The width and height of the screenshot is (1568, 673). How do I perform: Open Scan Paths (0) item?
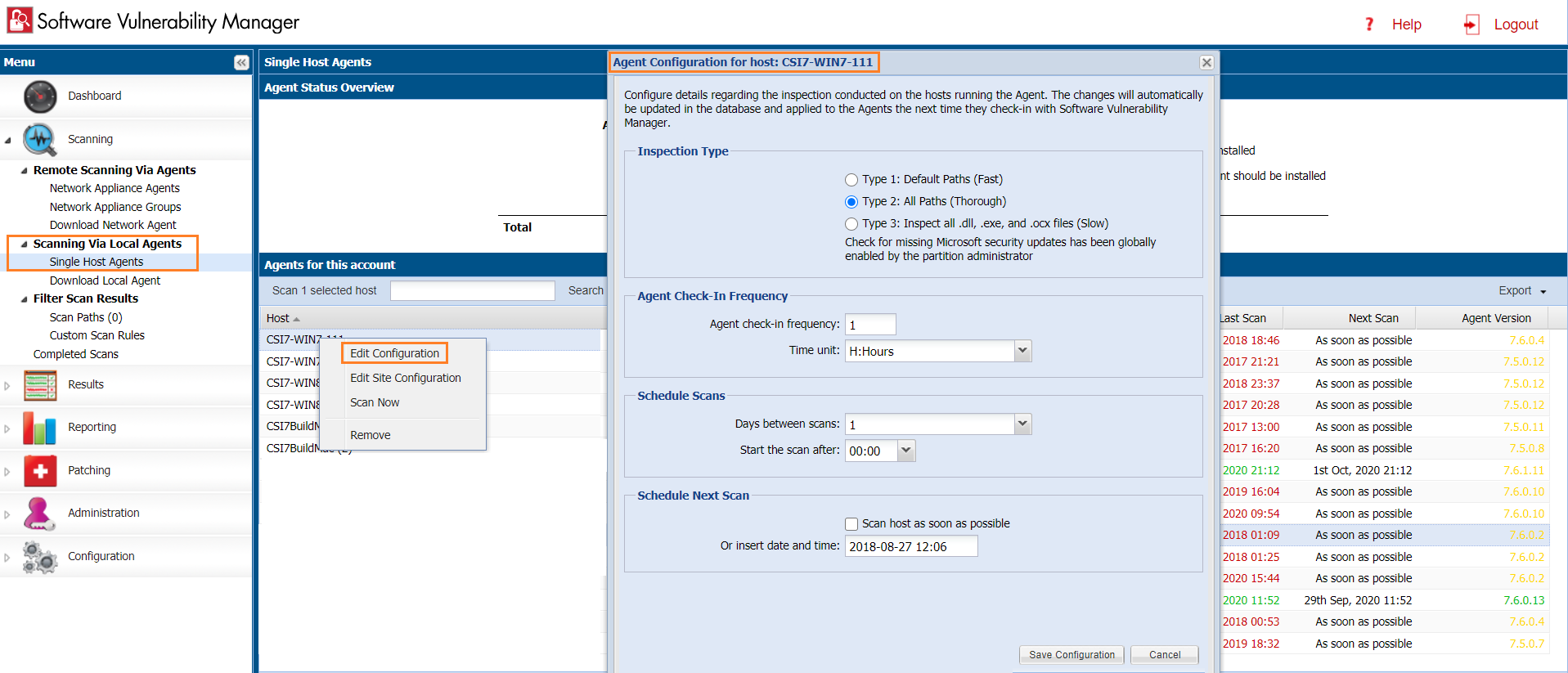(x=86, y=317)
